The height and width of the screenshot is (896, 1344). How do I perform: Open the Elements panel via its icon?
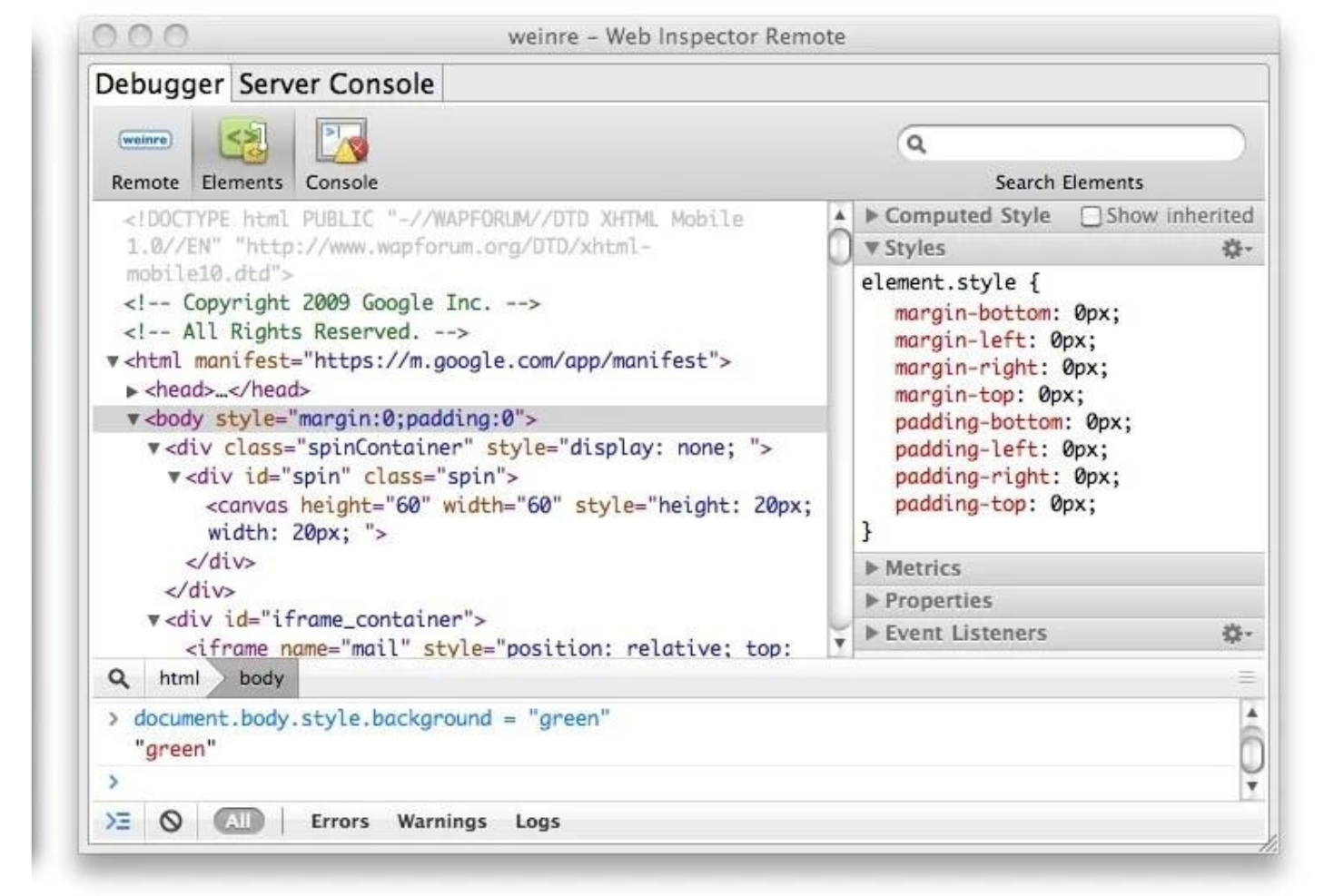pyautogui.click(x=242, y=143)
